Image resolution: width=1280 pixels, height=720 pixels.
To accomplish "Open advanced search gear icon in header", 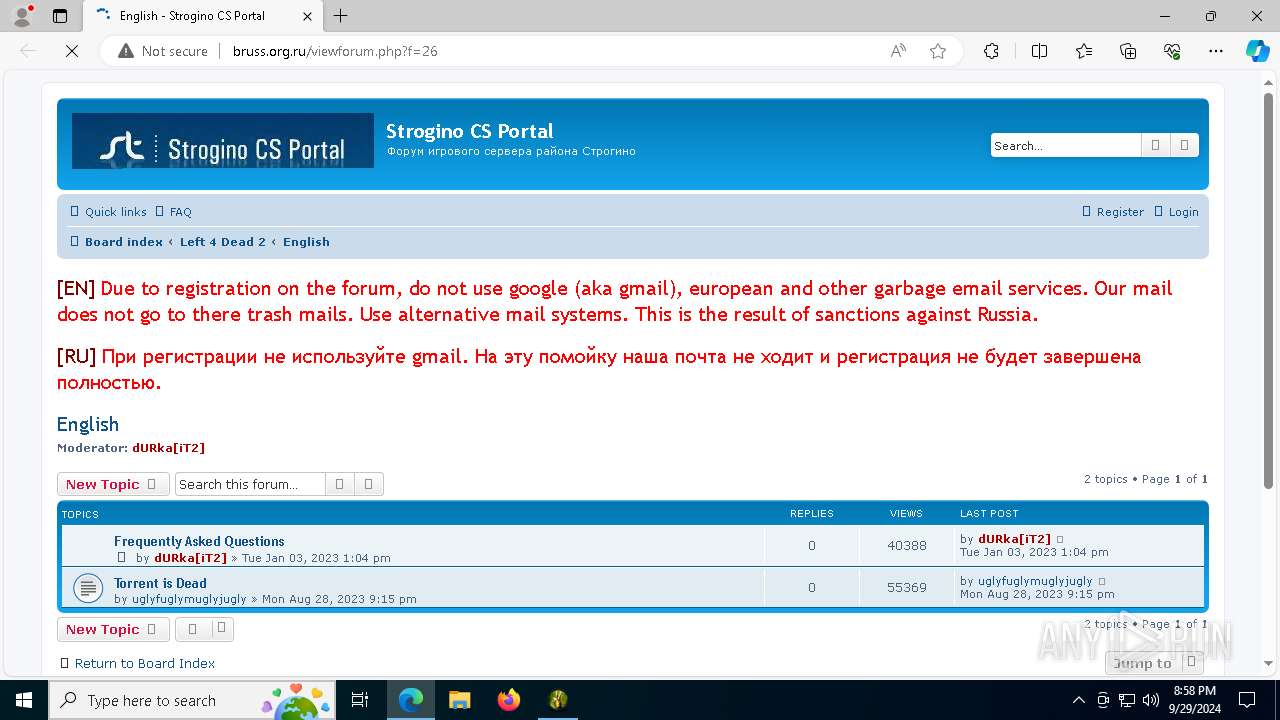I will (1184, 145).
